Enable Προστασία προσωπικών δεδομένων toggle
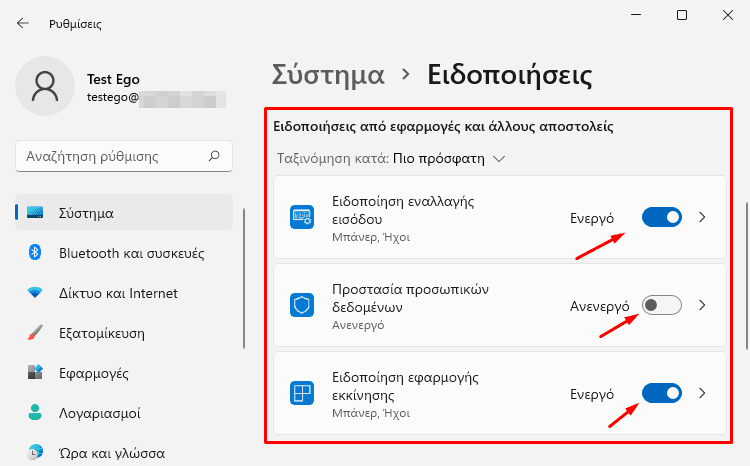 [662, 305]
